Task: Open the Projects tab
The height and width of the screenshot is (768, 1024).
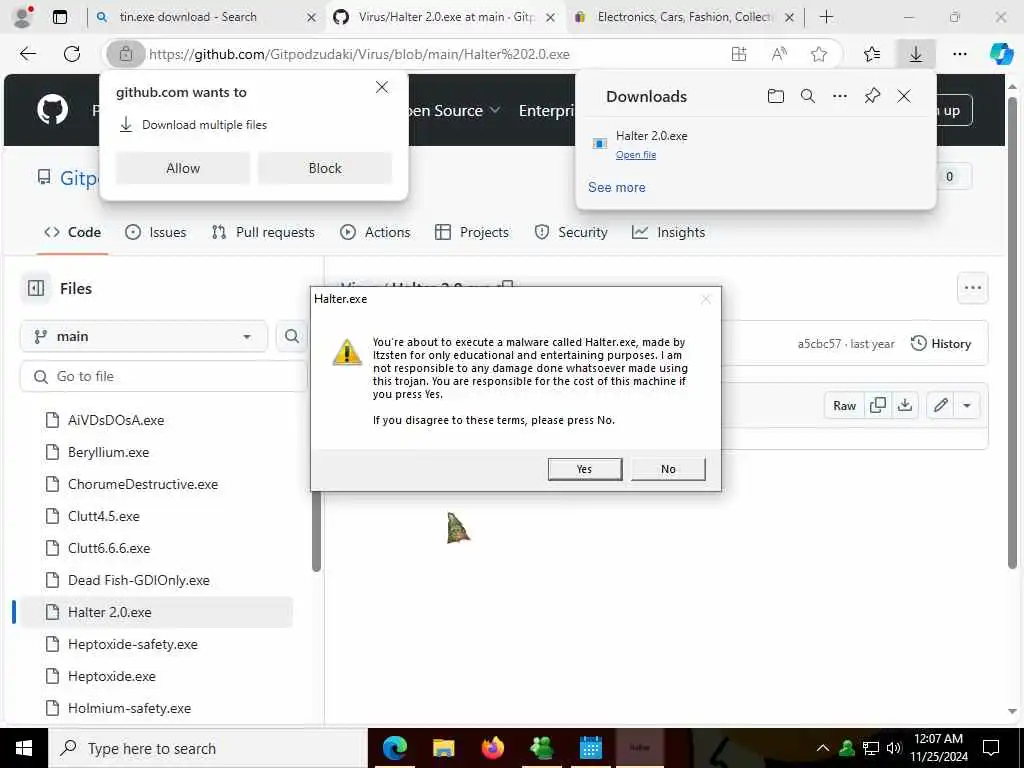Action: [x=472, y=232]
